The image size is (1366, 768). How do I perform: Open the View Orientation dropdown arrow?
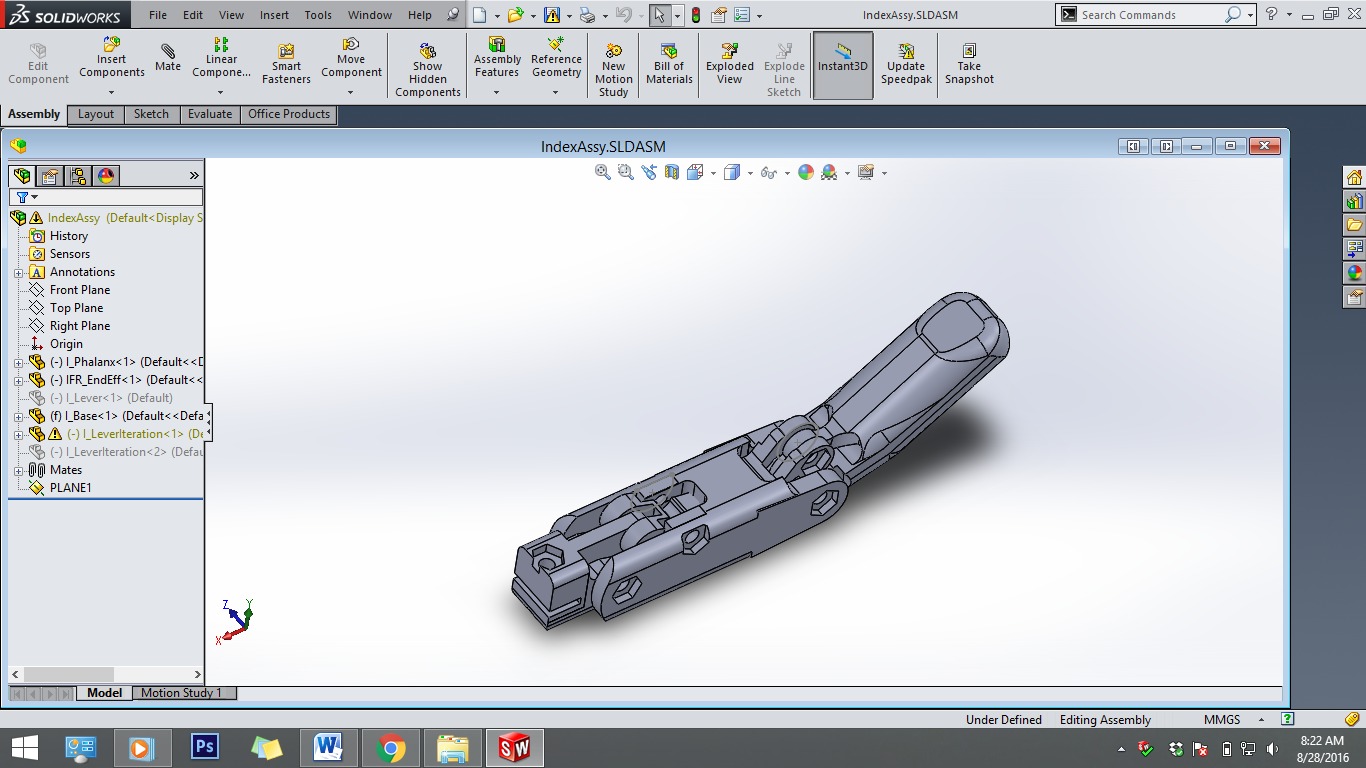(x=713, y=173)
